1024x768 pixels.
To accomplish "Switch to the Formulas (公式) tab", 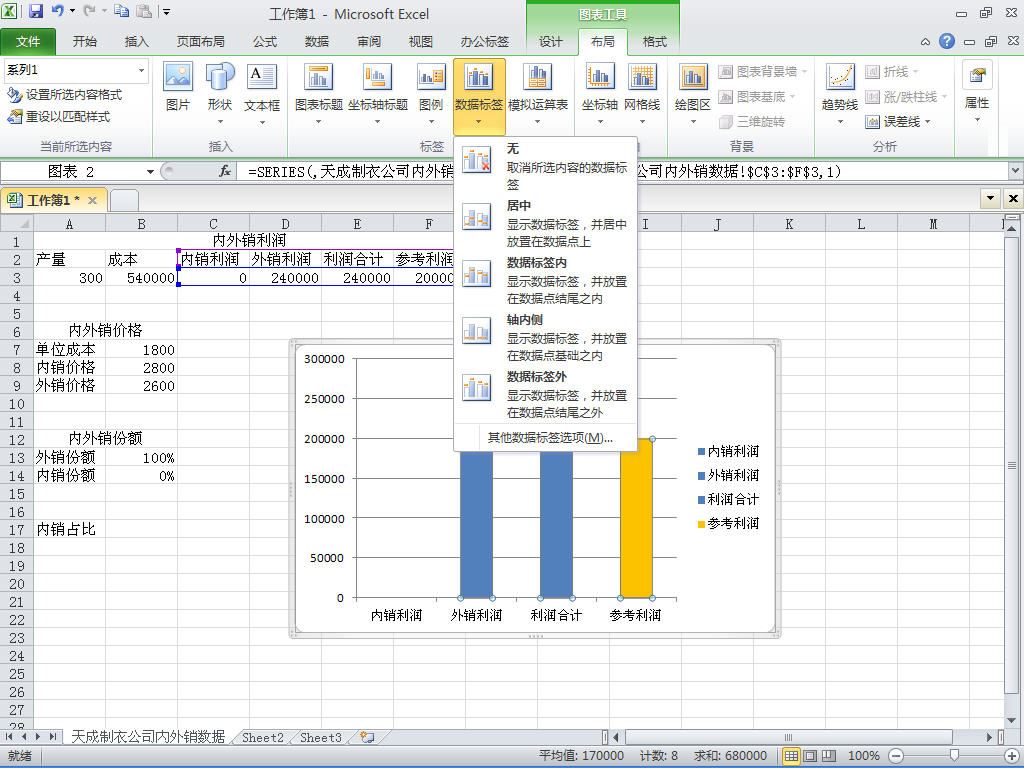I will coord(264,41).
